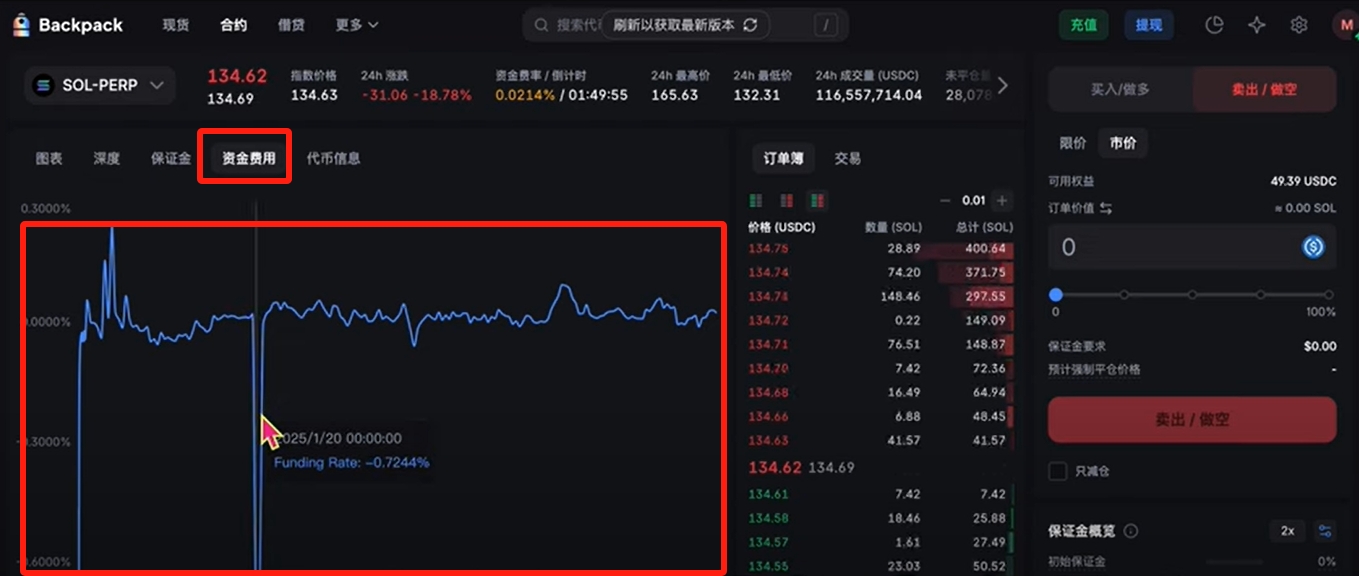Switch to 图表 chart tab
The image size is (1359, 576).
pos(49,158)
